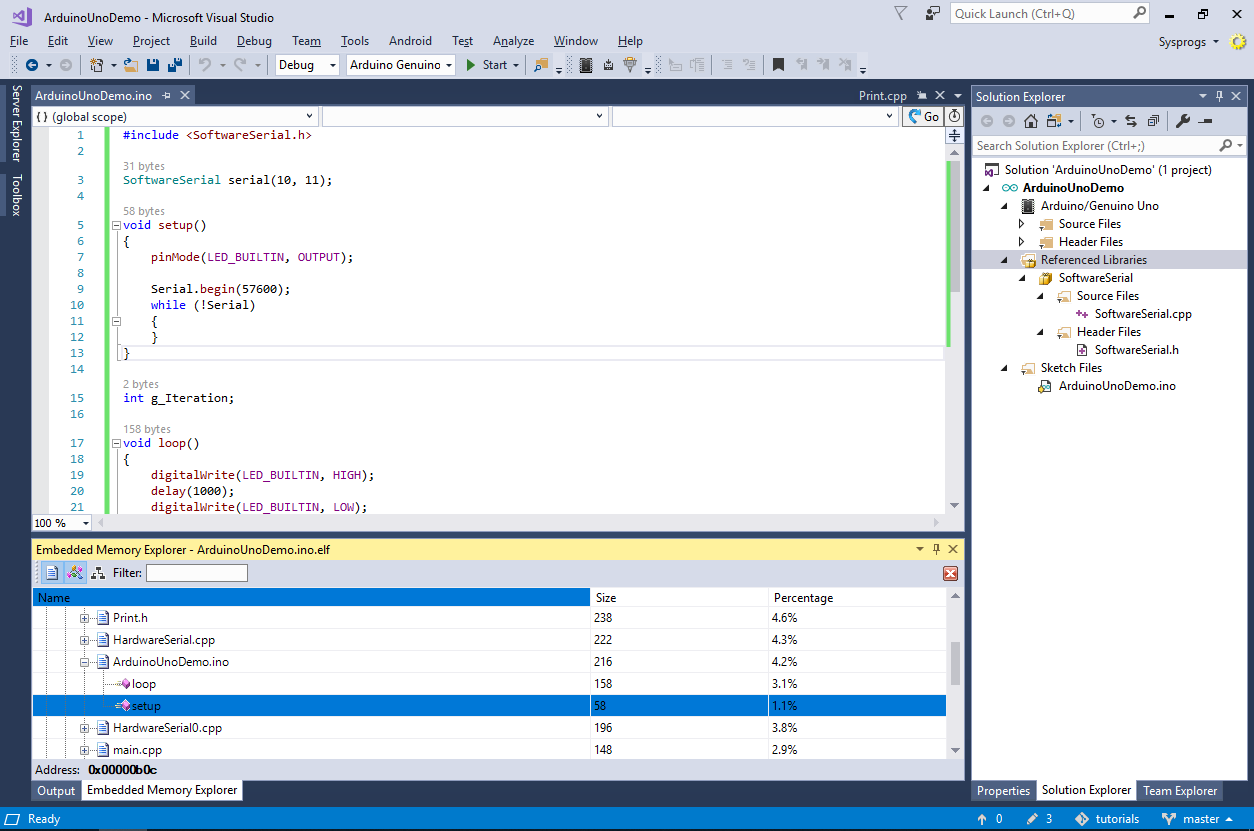Image resolution: width=1254 pixels, height=831 pixels.
Task: Toggle the pin on the Solution Explorer panel
Action: click(x=1219, y=97)
